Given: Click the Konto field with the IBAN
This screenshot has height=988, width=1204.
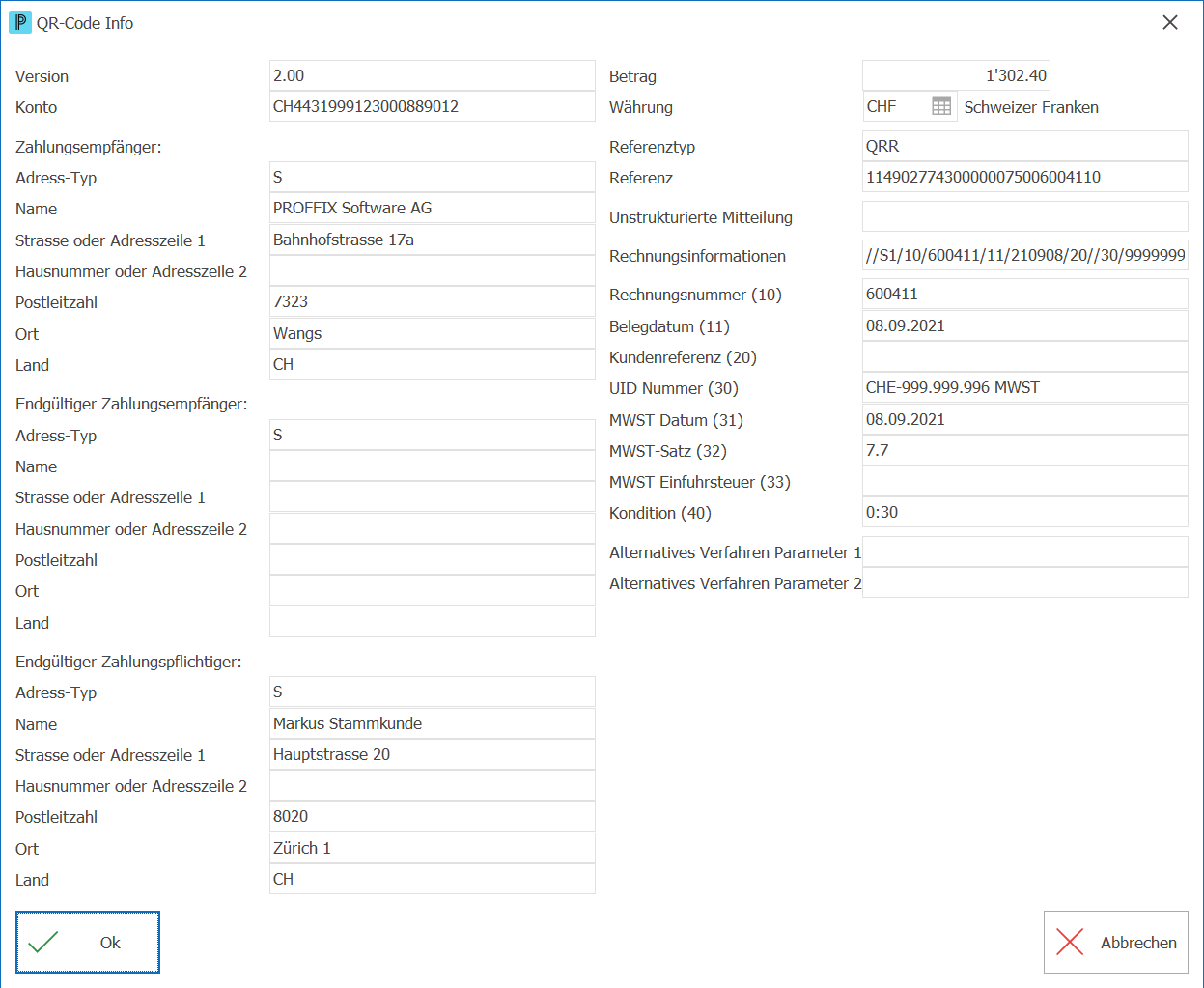Looking at the screenshot, I should point(433,106).
